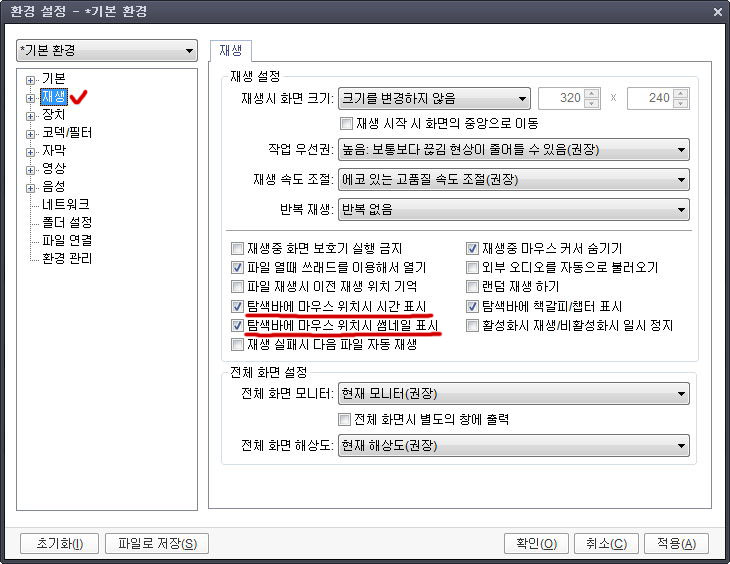Viewport: 730px width, 564px height.
Task: Apply settings with 적용(A) button
Action: click(676, 544)
